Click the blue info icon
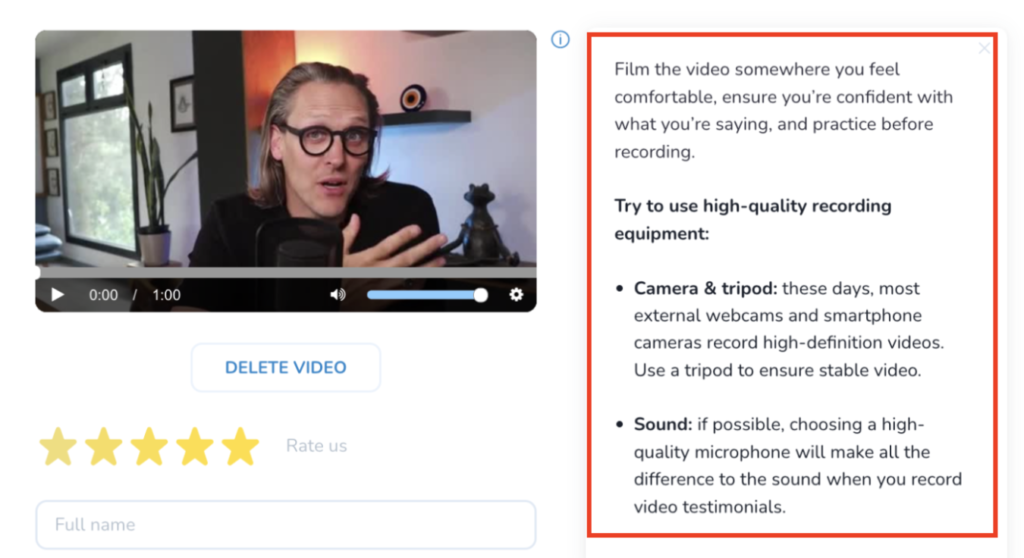This screenshot has height=558, width=1024. pos(560,40)
